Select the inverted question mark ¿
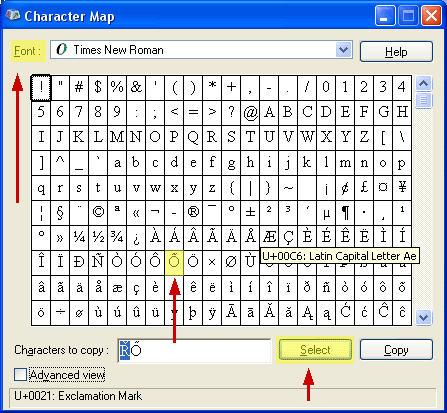 click(x=136, y=238)
